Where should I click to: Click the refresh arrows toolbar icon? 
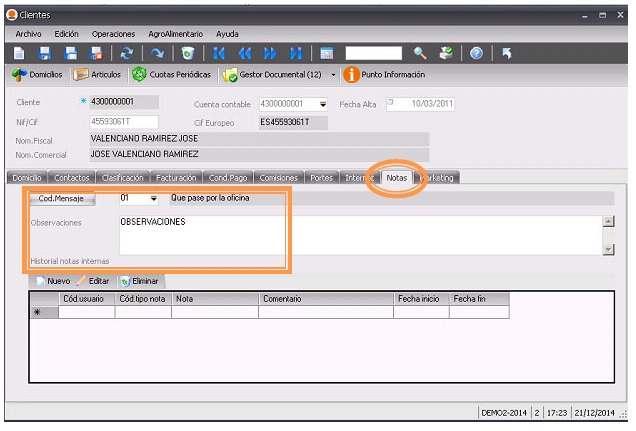pyautogui.click(x=126, y=53)
